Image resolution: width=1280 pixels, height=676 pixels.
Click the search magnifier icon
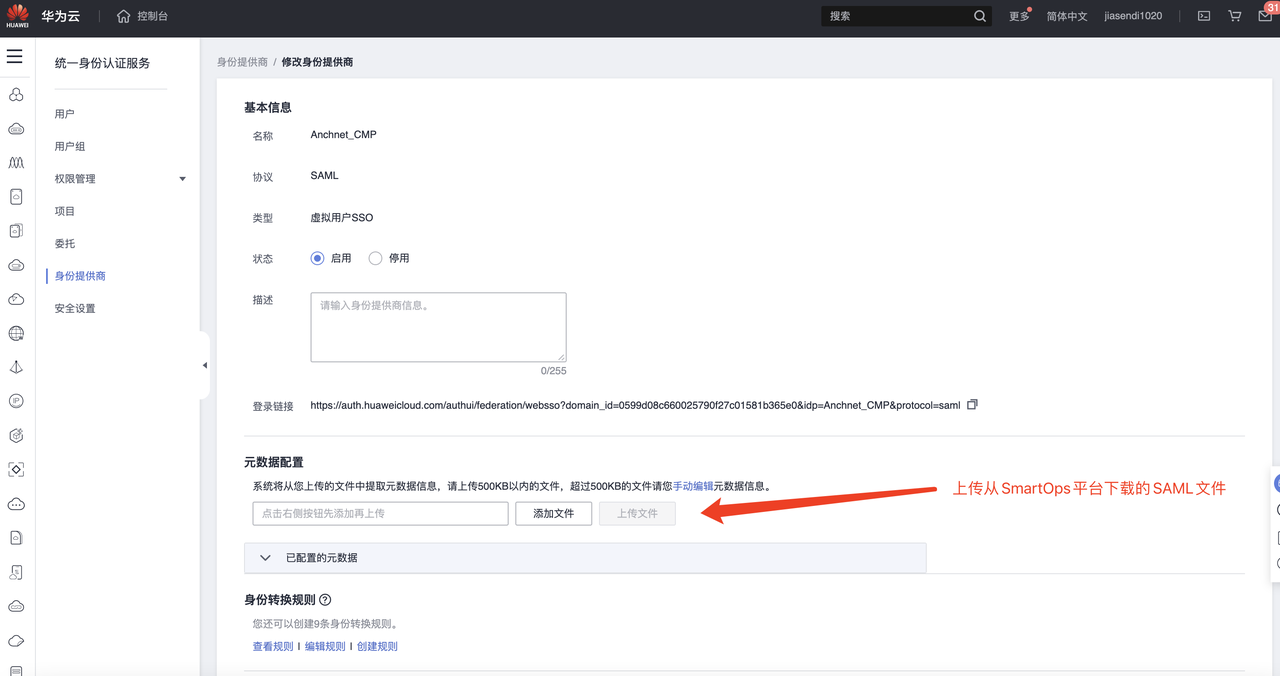pos(980,16)
